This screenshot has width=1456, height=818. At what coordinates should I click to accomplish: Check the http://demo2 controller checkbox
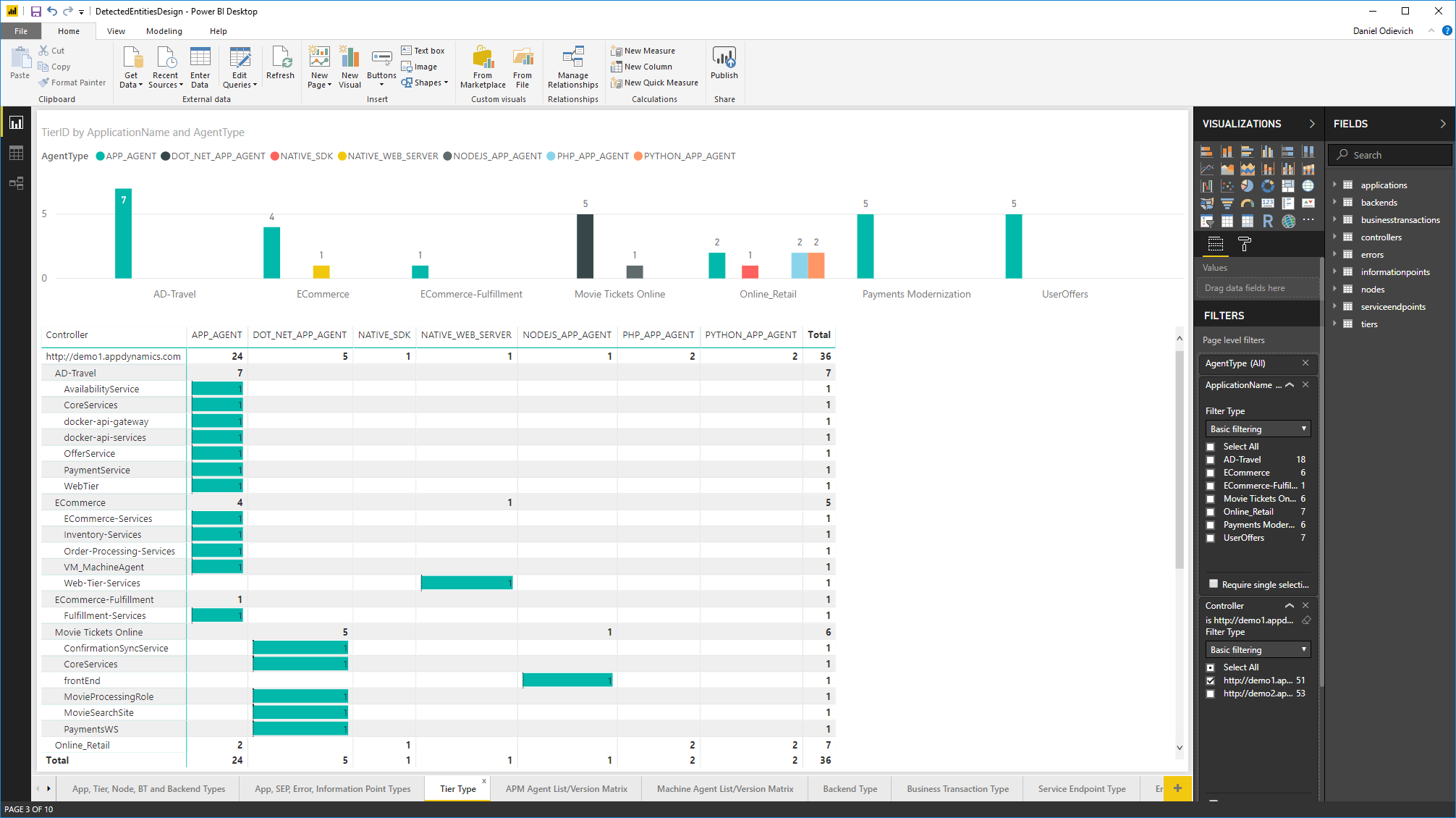pos(1210,693)
